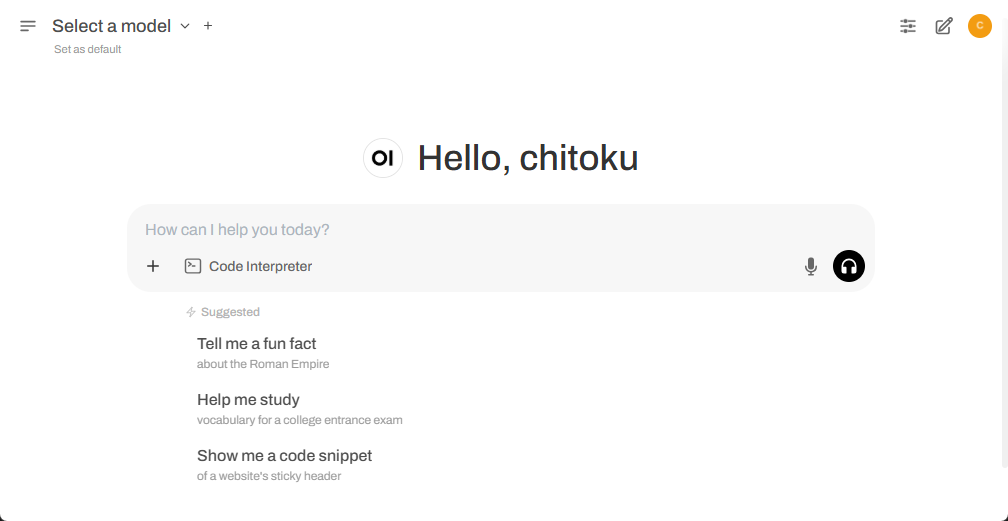Choose the Tell me a fun fact suggestion
This screenshot has width=1008, height=521.
[x=264, y=352]
